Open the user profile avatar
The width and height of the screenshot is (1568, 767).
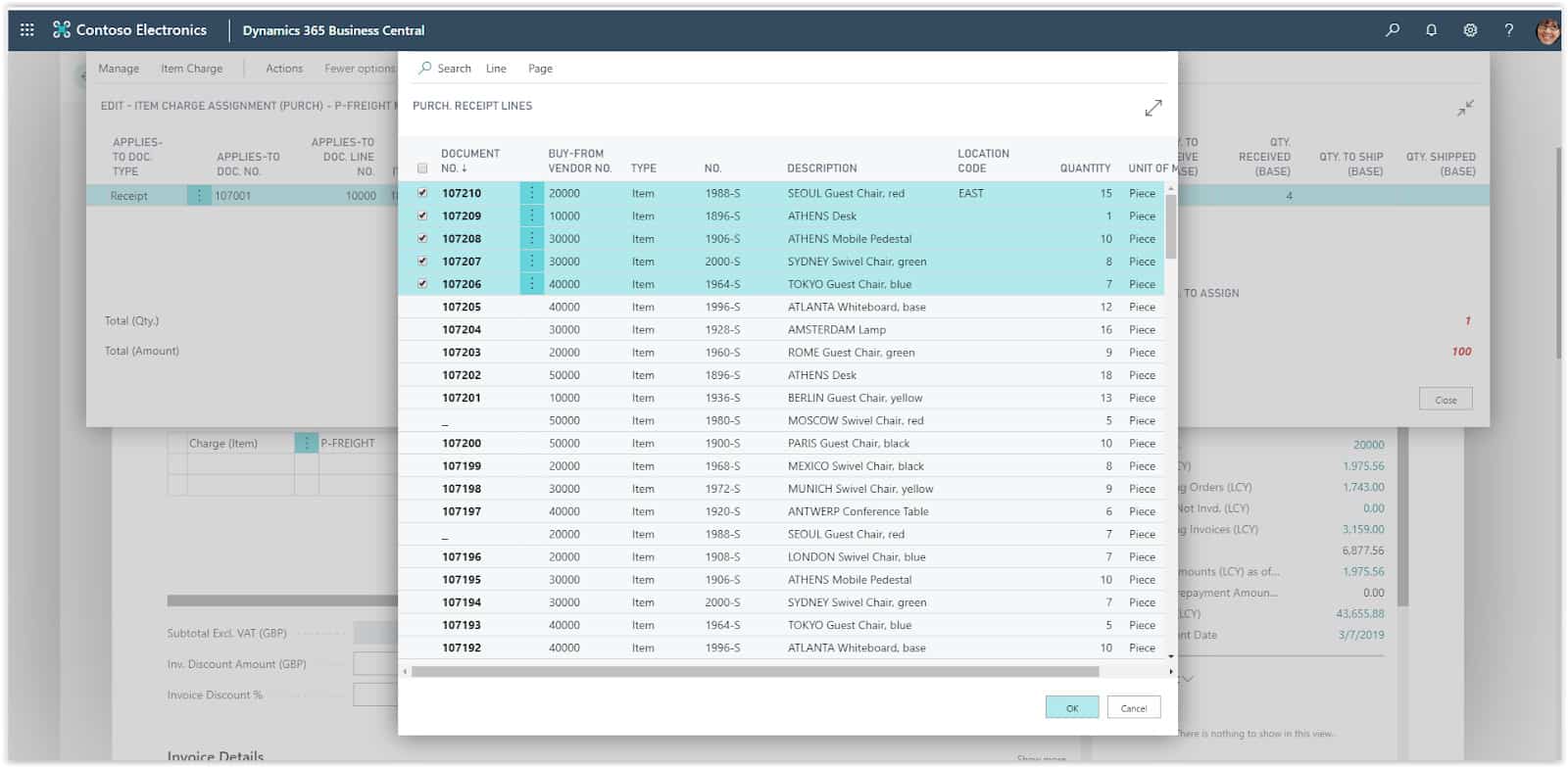(1547, 30)
